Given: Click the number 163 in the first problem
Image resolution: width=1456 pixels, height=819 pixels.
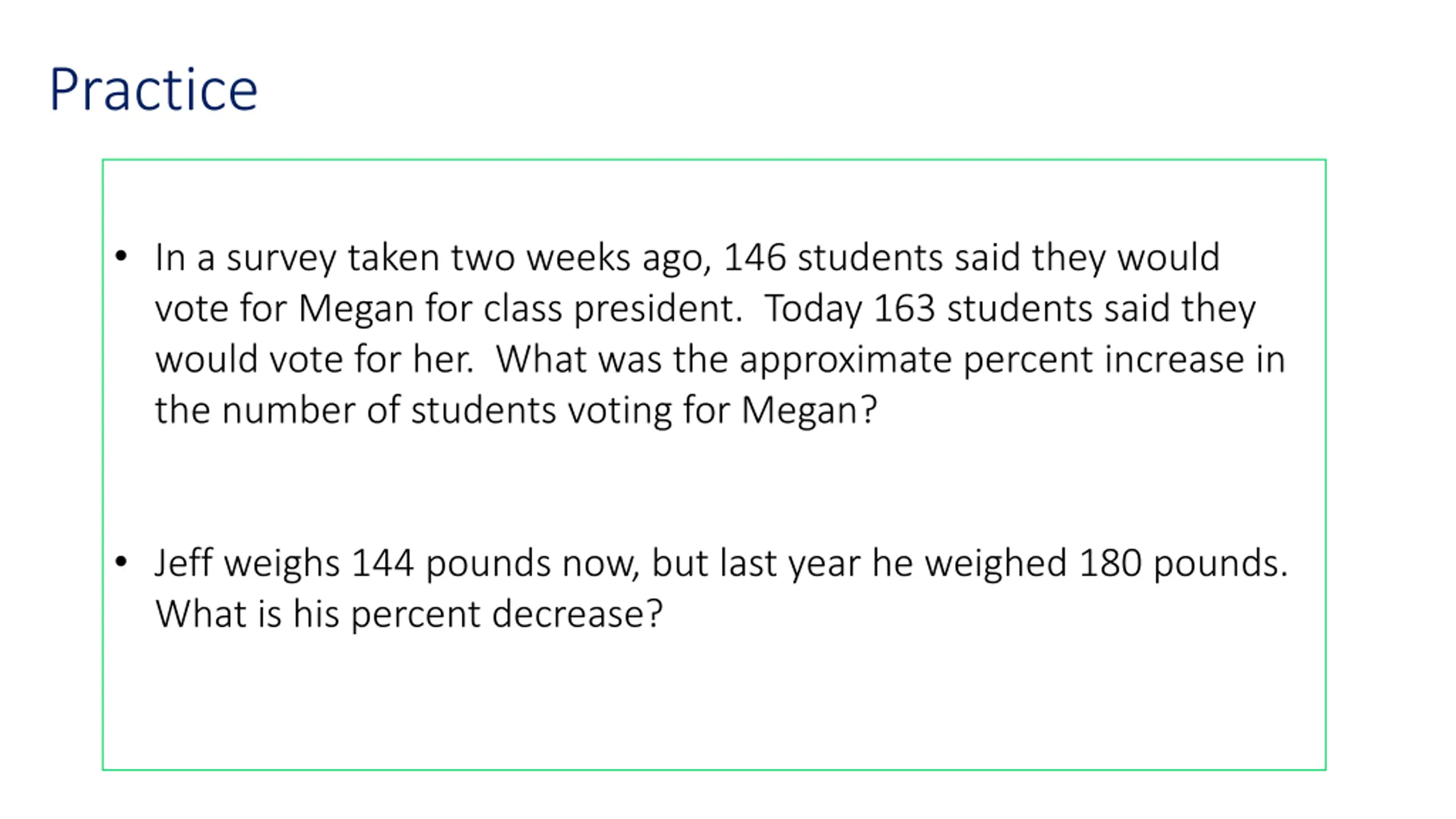Looking at the screenshot, I should [904, 308].
